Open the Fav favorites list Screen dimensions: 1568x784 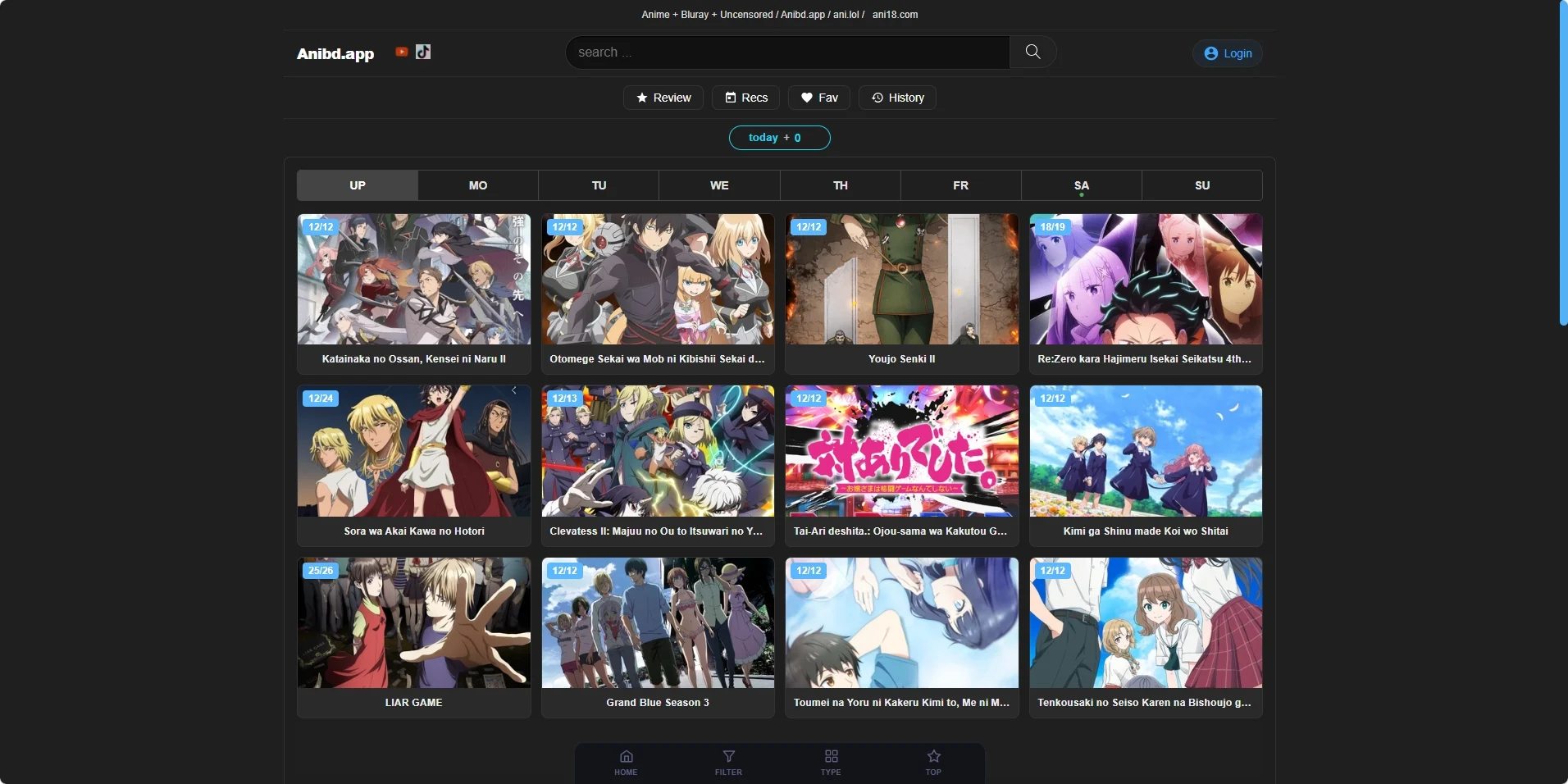click(x=818, y=98)
